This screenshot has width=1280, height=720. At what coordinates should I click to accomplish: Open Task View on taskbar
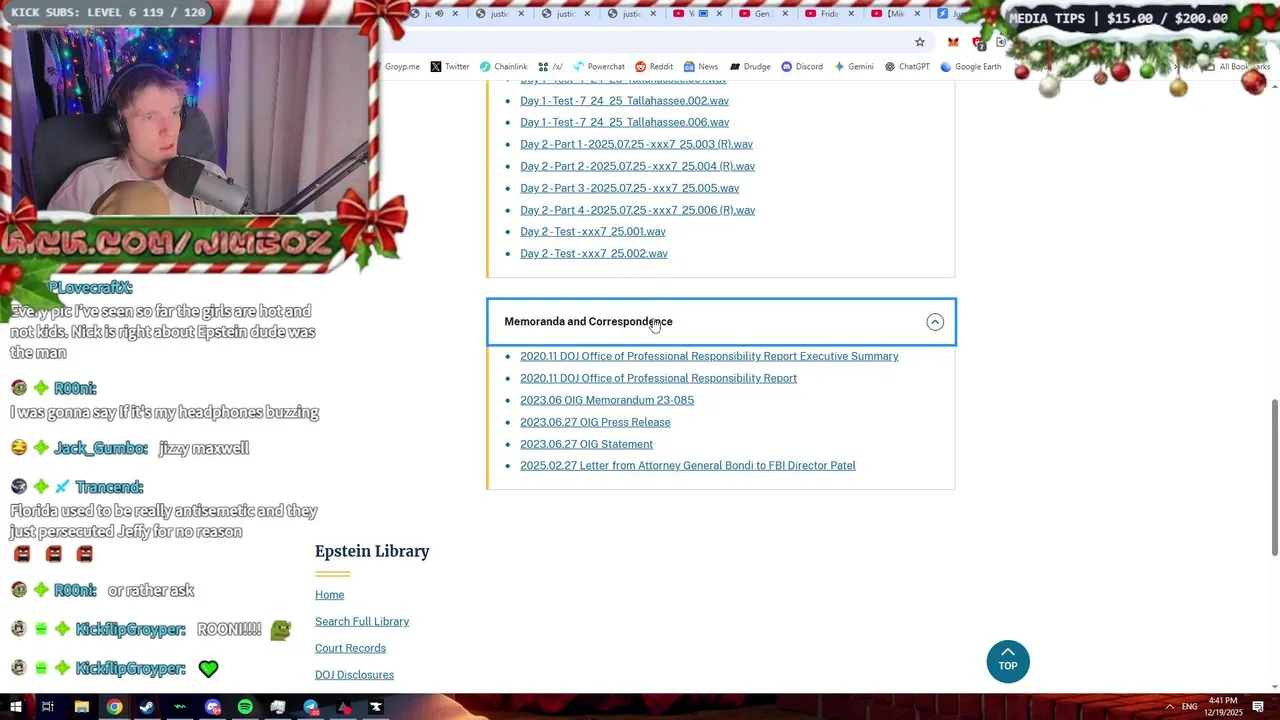[x=47, y=707]
